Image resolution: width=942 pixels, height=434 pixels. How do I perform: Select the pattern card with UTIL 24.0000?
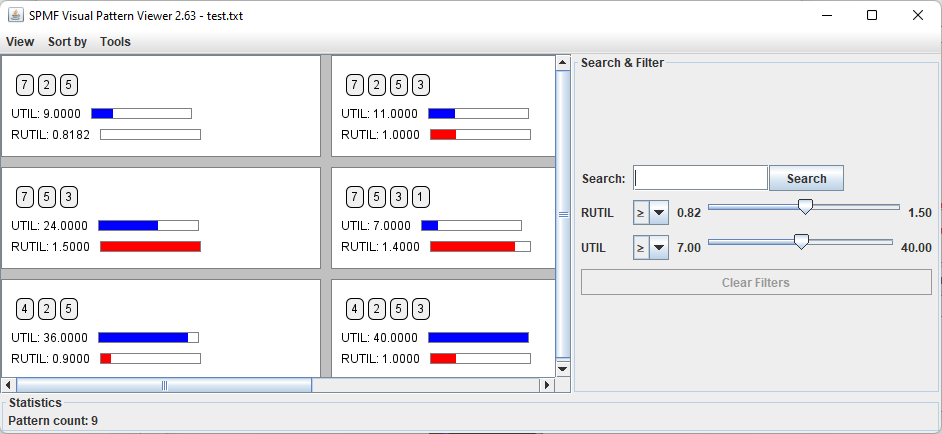point(160,218)
